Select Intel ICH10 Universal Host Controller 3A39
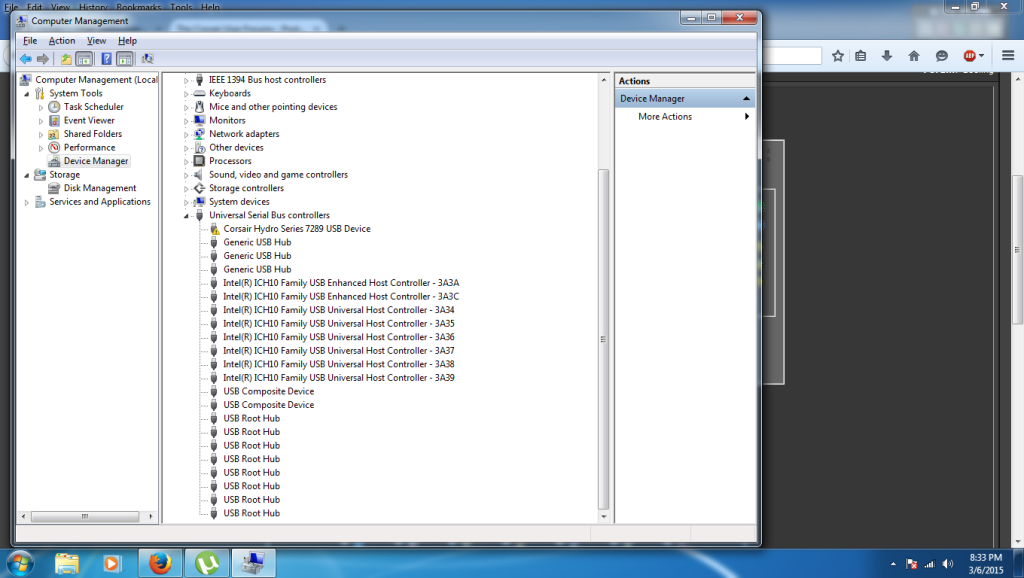Image resolution: width=1024 pixels, height=578 pixels. (338, 377)
